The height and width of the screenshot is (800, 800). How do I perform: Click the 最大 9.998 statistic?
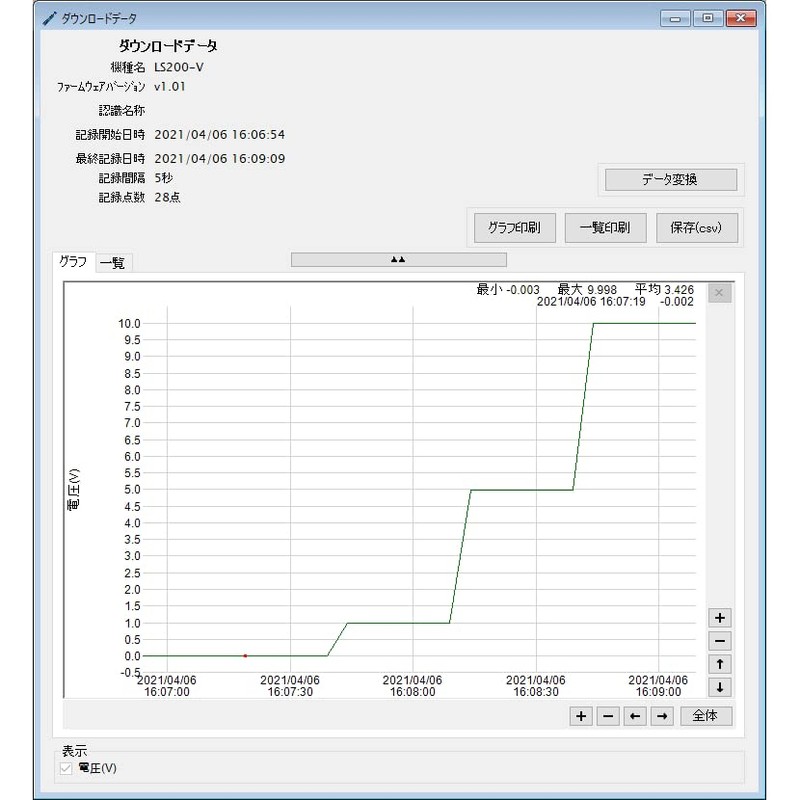587,289
